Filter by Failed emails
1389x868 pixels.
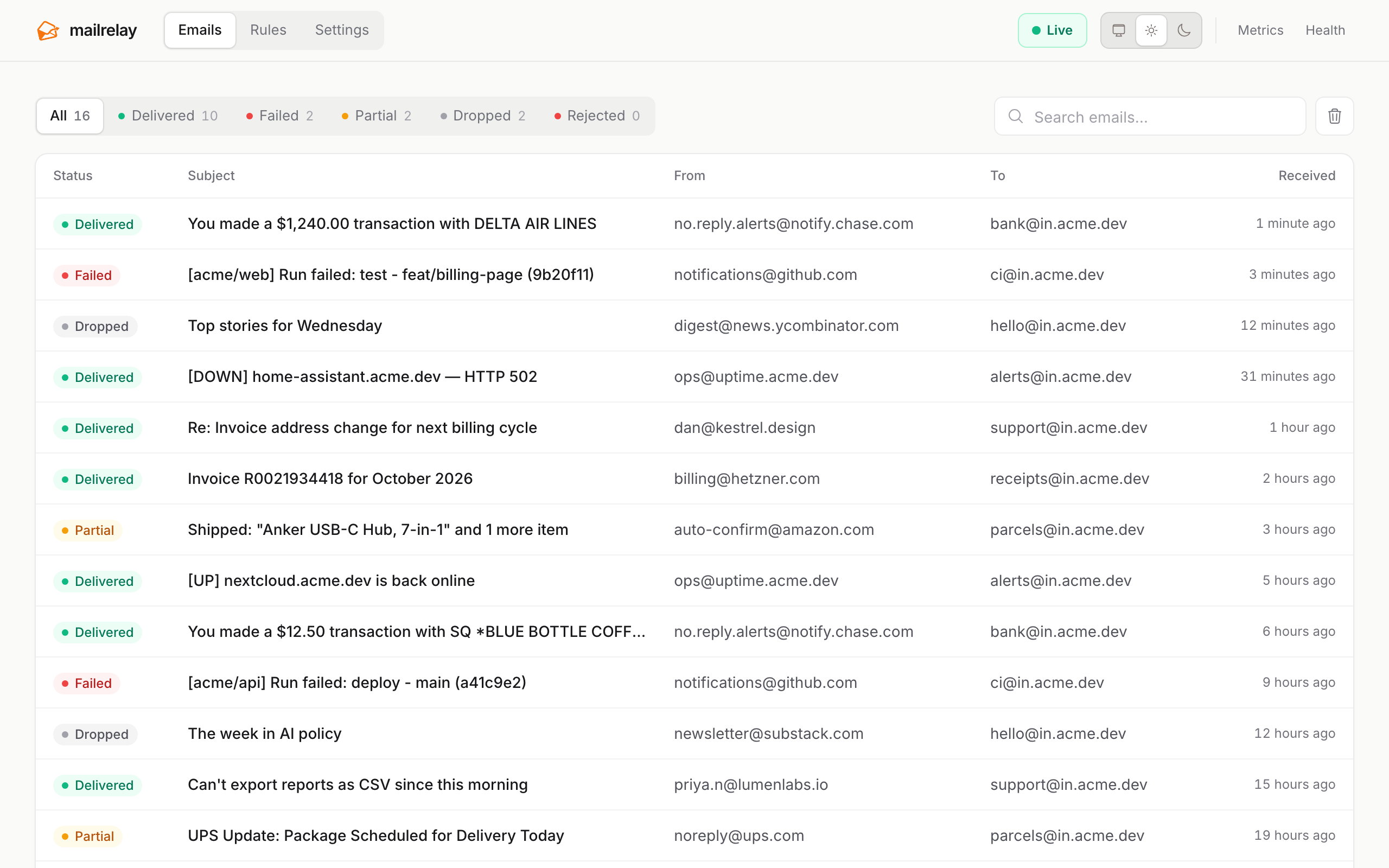(279, 116)
